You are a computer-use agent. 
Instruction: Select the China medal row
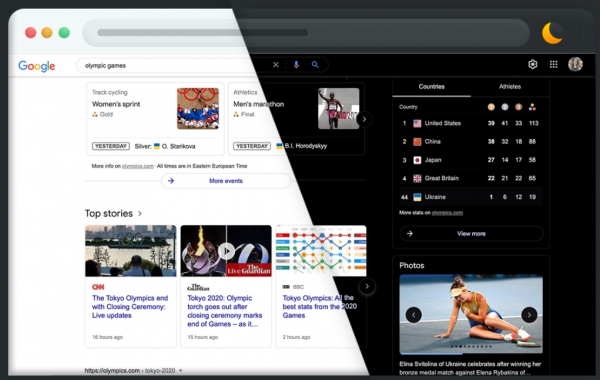coord(471,142)
